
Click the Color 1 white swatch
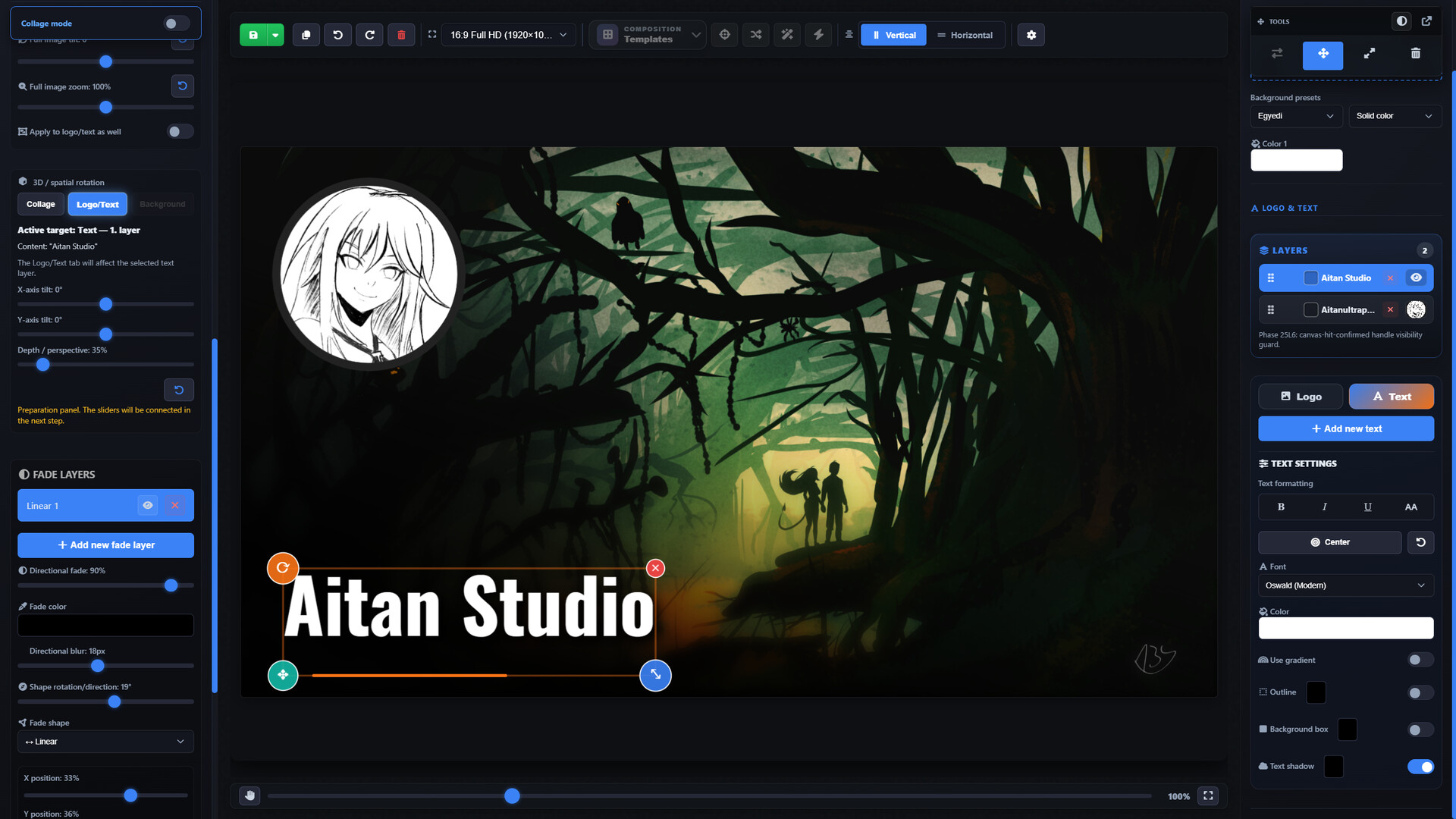[1297, 160]
